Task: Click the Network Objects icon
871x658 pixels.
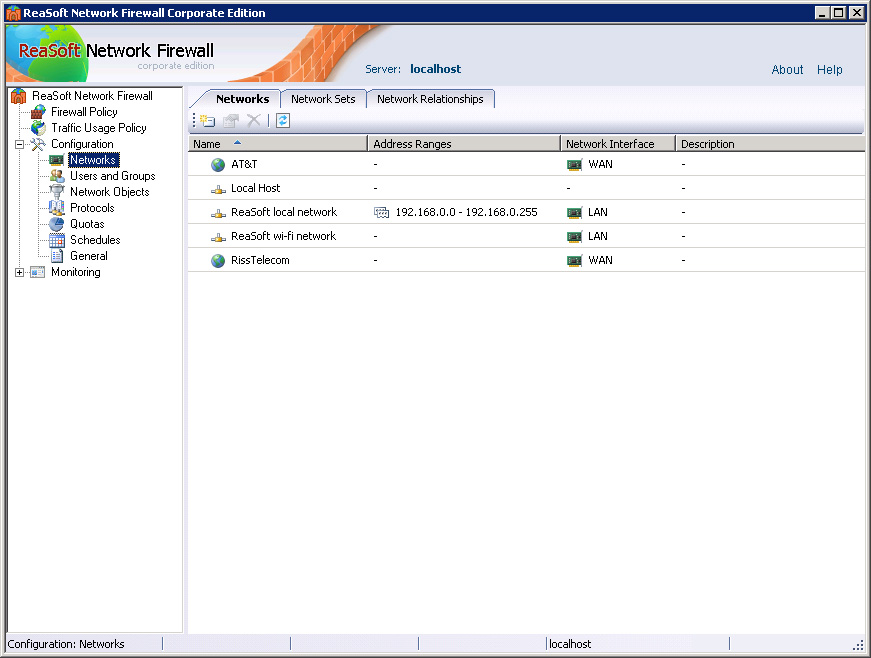Action: [57, 192]
